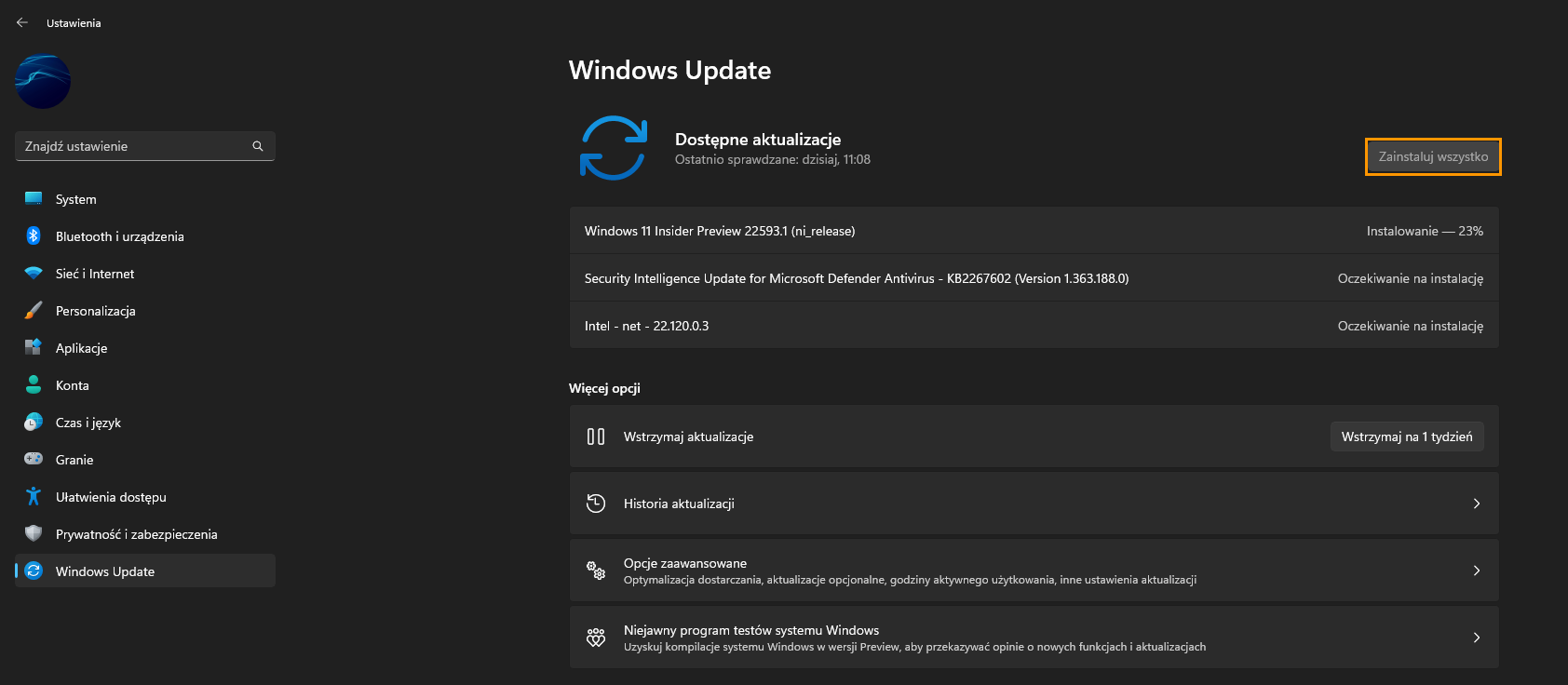Select Prywatność i zabezpieczenia
This screenshot has height=685, width=1568.
145,534
